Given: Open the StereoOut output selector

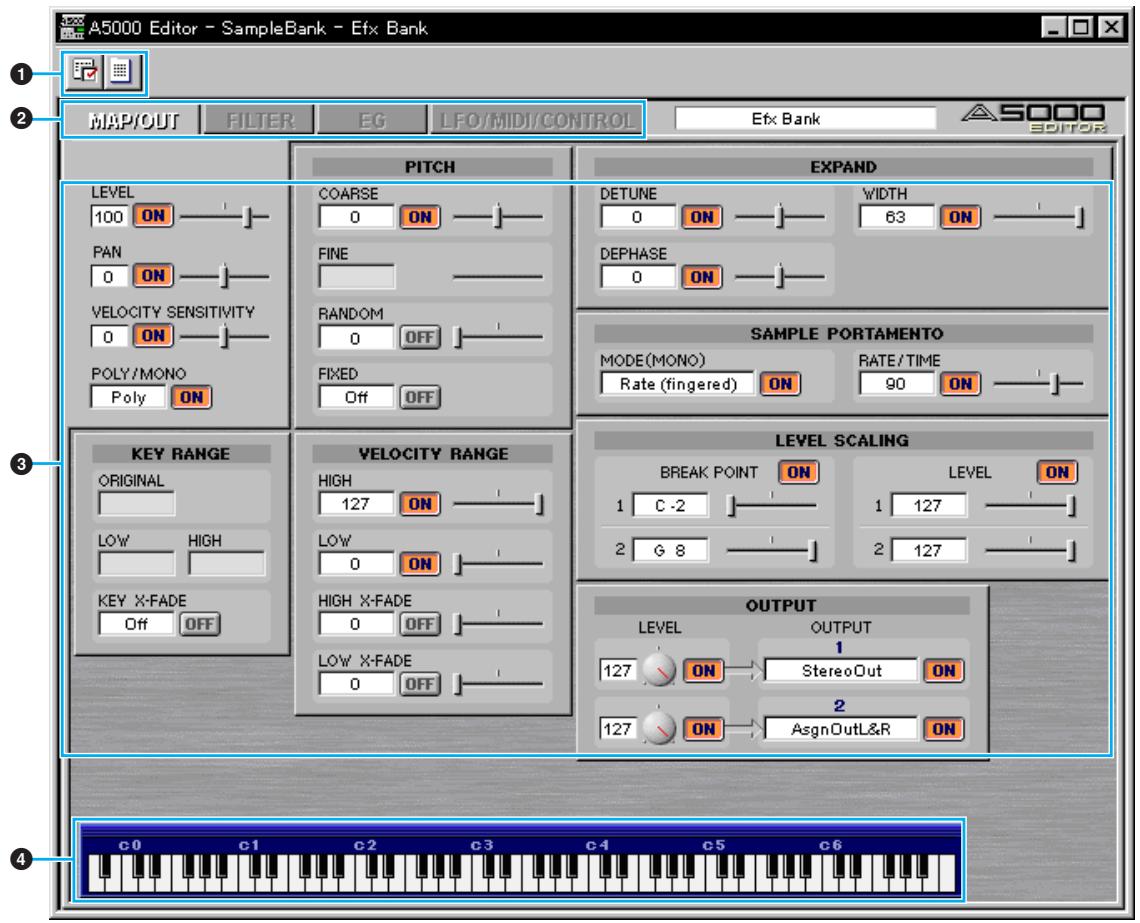Looking at the screenshot, I should (x=841, y=670).
